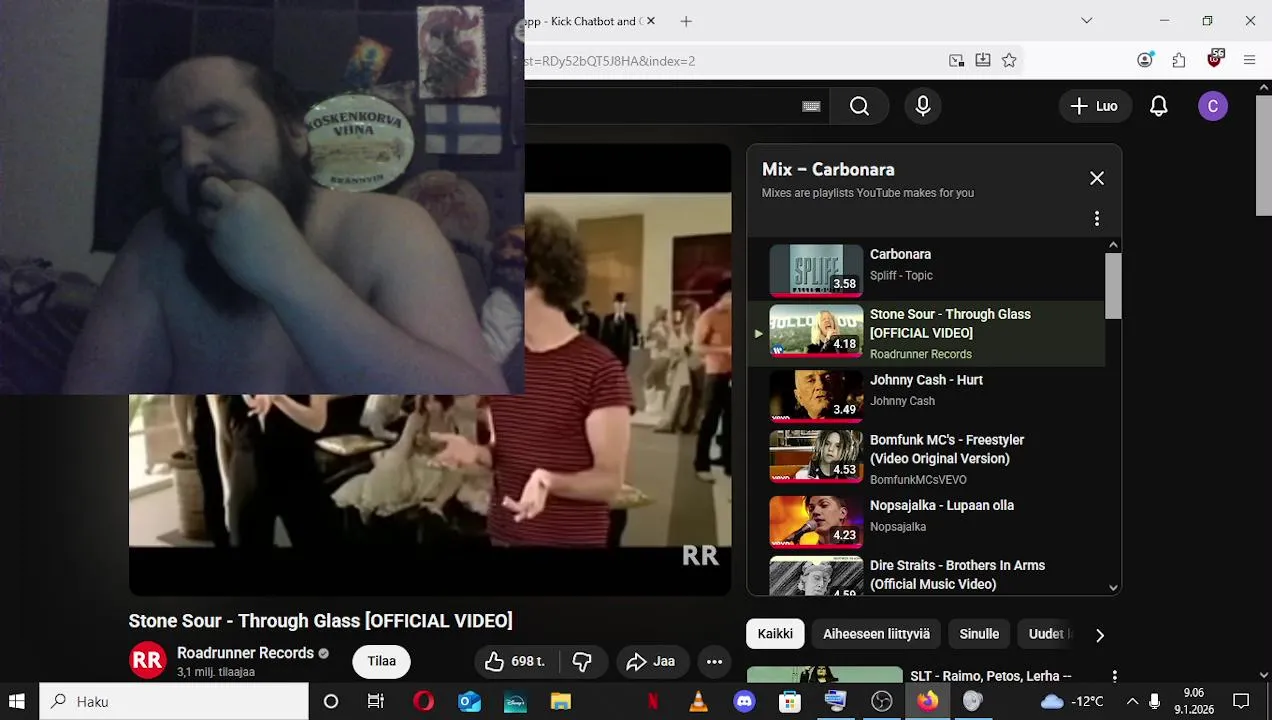This screenshot has width=1272, height=720.
Task: Close the 'Kick Chatbot' browser tab
Action: click(650, 21)
